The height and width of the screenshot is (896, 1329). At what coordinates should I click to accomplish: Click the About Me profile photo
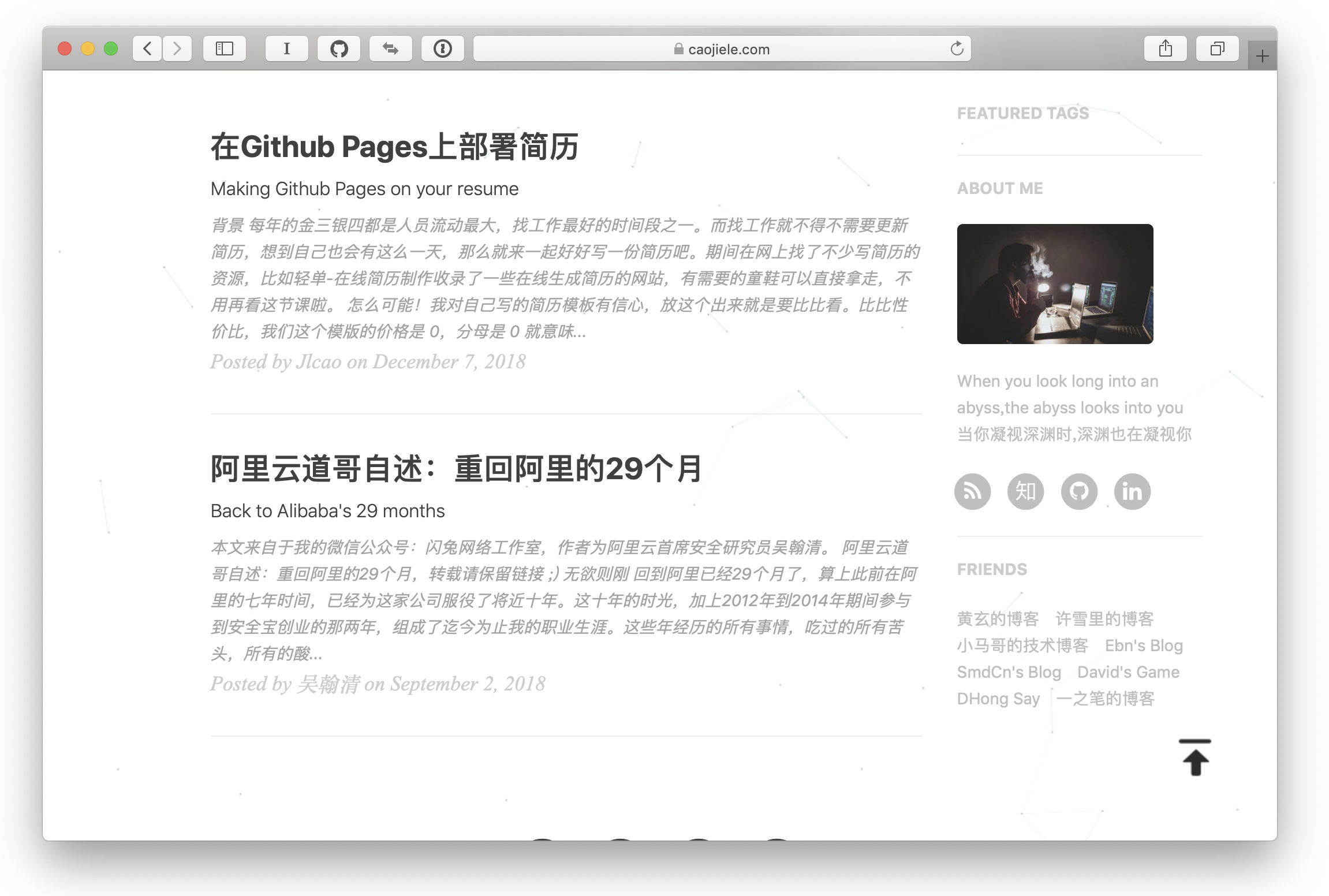1055,284
